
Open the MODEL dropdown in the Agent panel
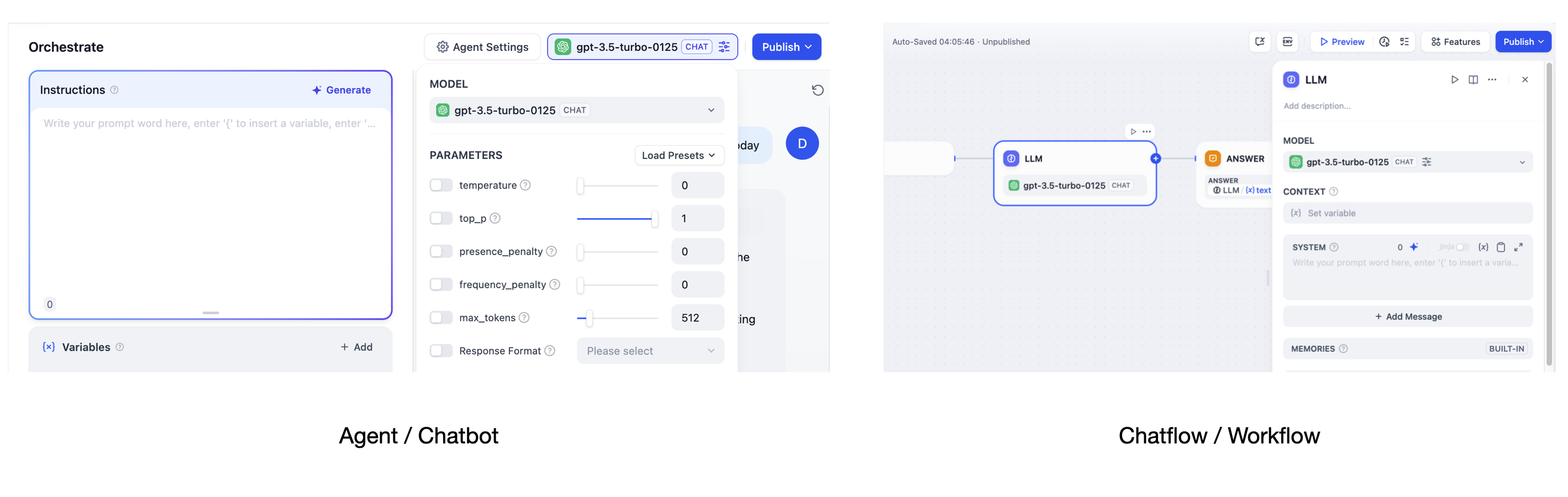point(576,110)
